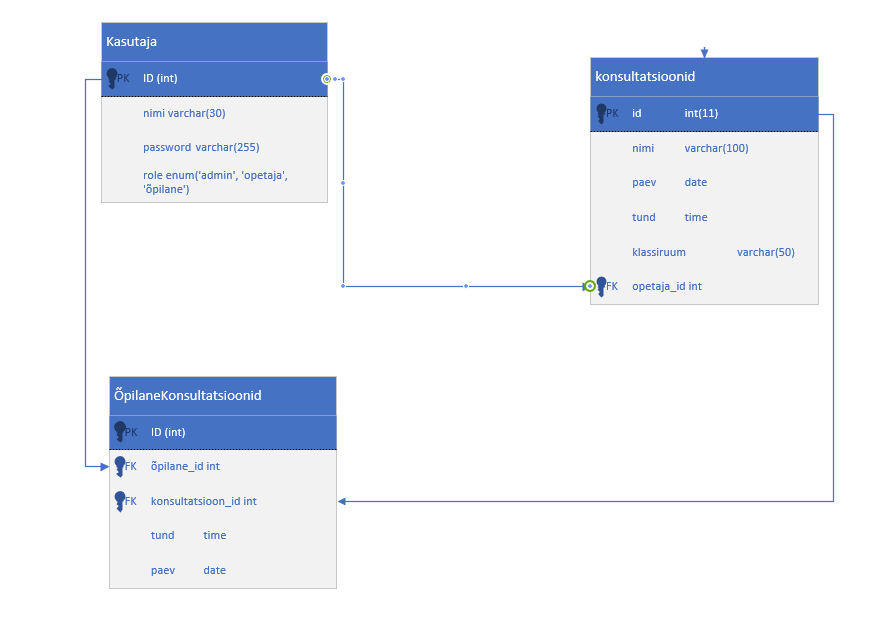
Task: Click 'time' type in konsultatsioonid table
Action: click(696, 217)
